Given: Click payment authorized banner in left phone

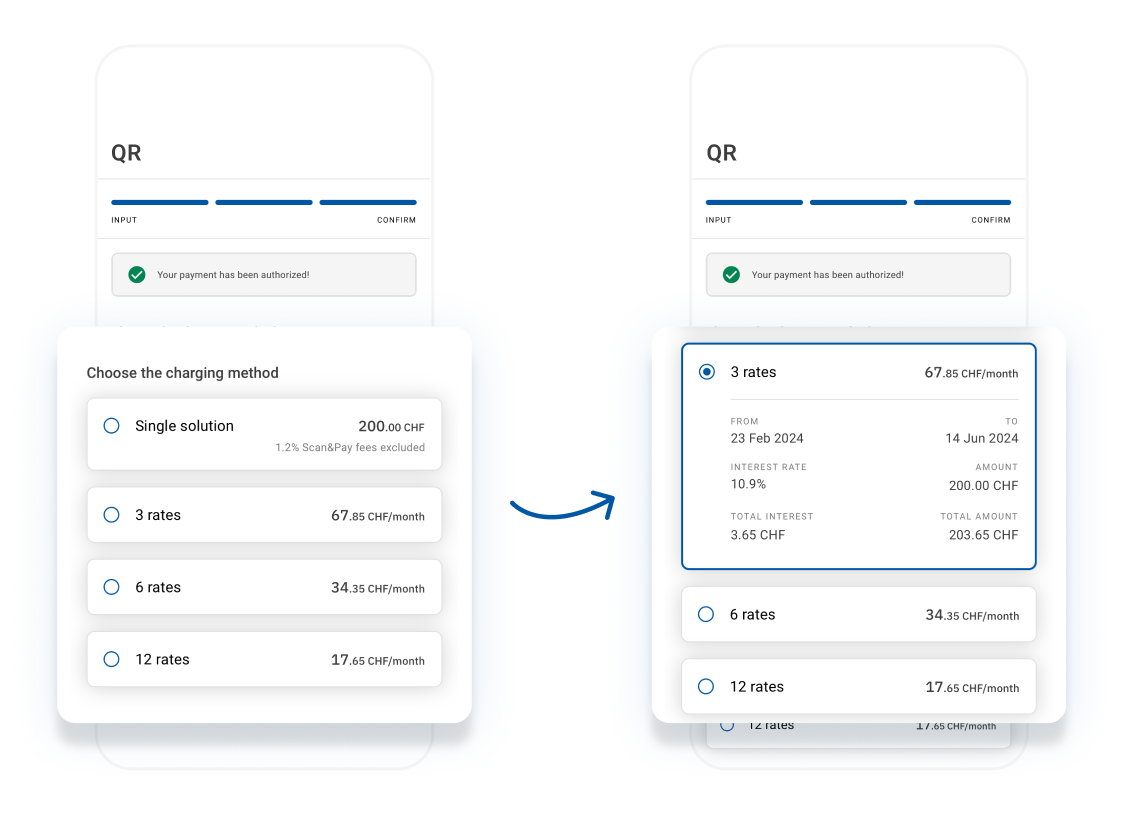Looking at the screenshot, I should [x=264, y=275].
